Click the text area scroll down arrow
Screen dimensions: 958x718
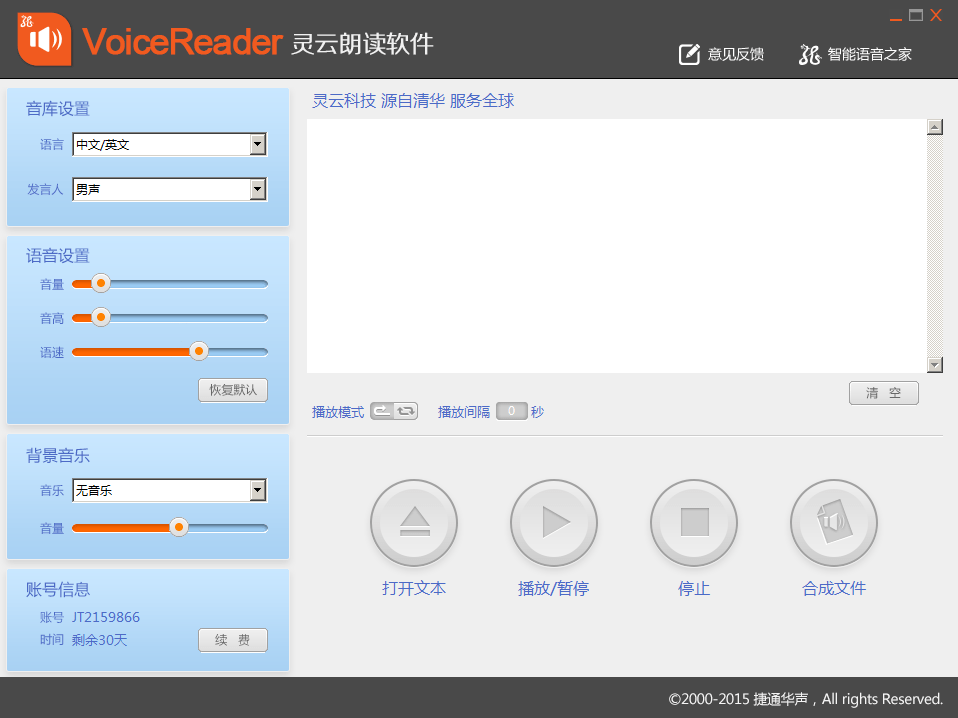coord(935,365)
